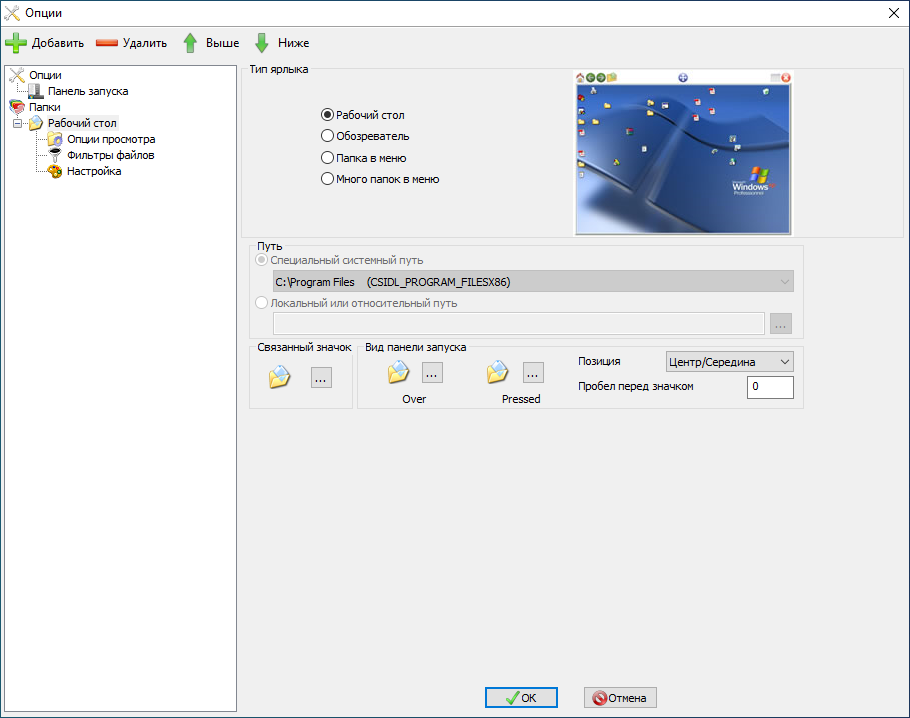
Task: Select the Папки tree item
Action: [x=45, y=107]
